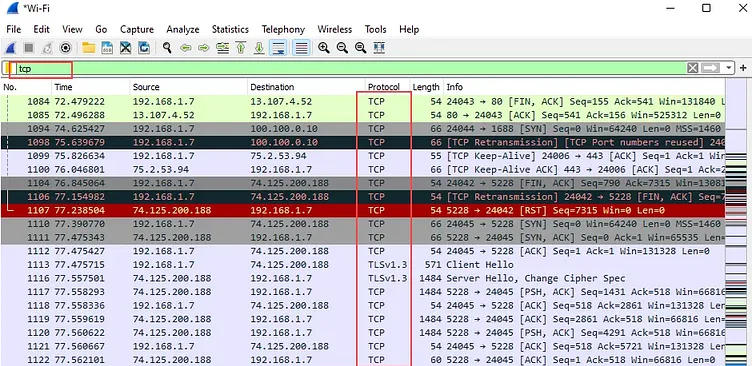Sort by the Info column header
Viewport: 752px width, 366px height.
(584, 87)
